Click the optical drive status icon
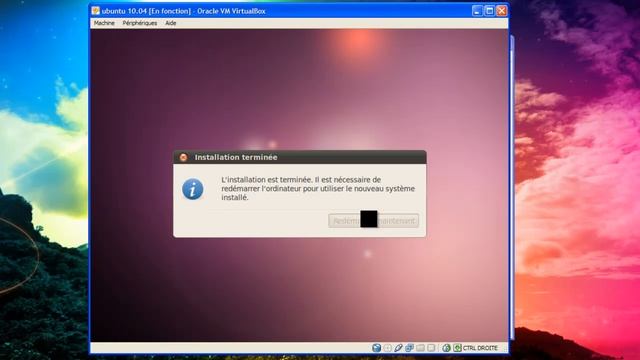The height and width of the screenshot is (360, 640). pyautogui.click(x=387, y=348)
